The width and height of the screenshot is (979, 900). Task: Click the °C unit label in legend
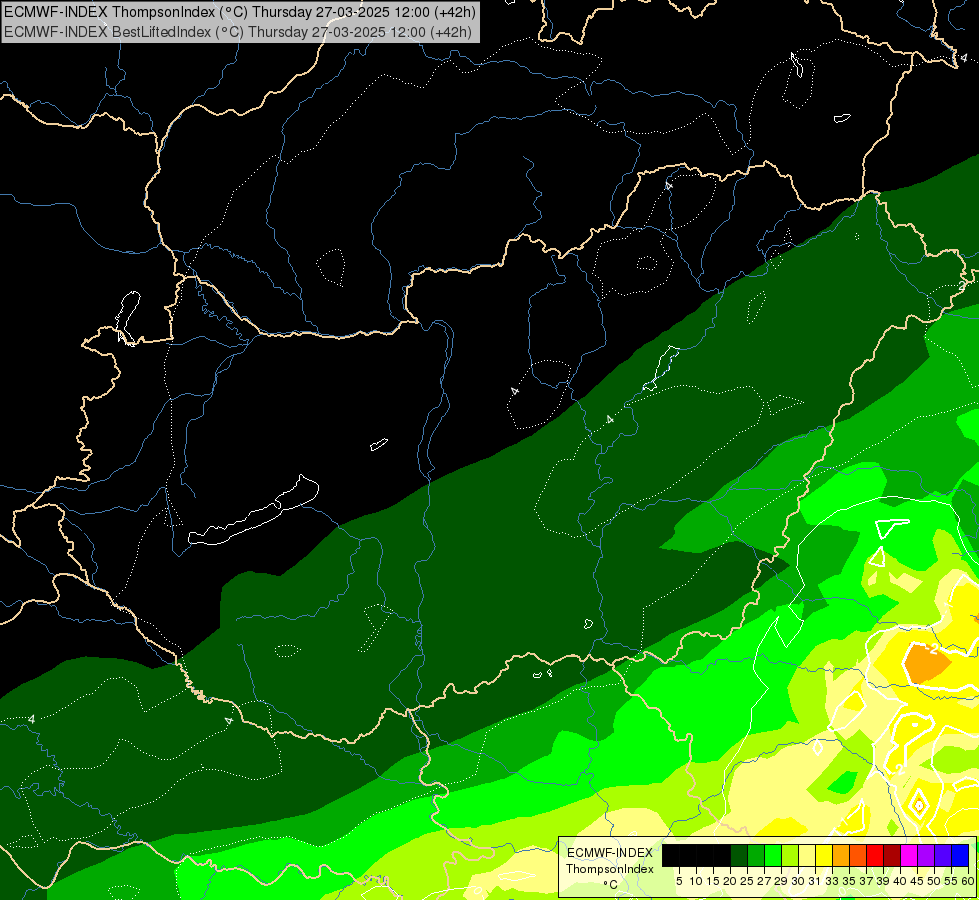[611, 885]
